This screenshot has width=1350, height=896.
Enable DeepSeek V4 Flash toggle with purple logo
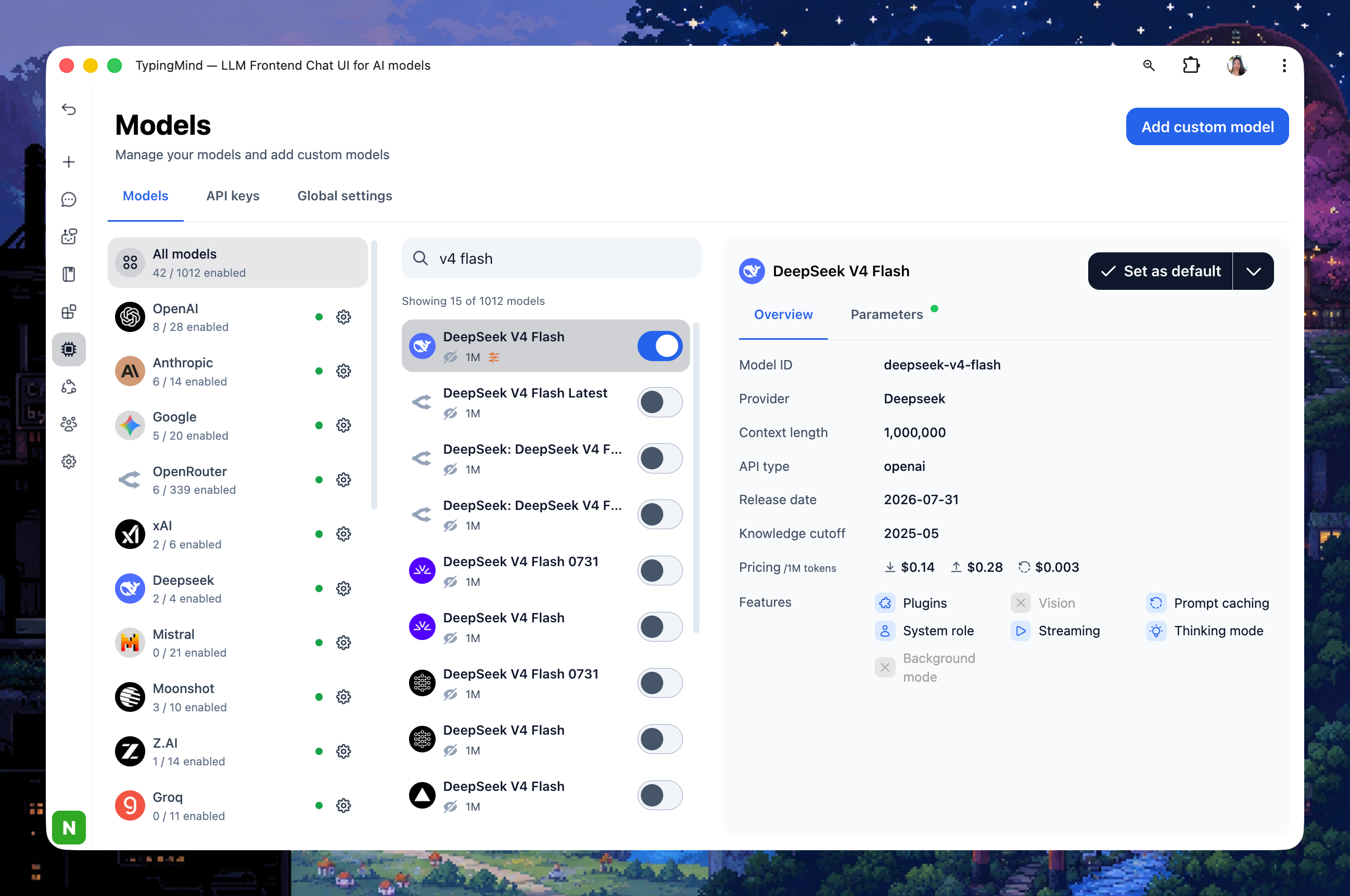pos(659,627)
